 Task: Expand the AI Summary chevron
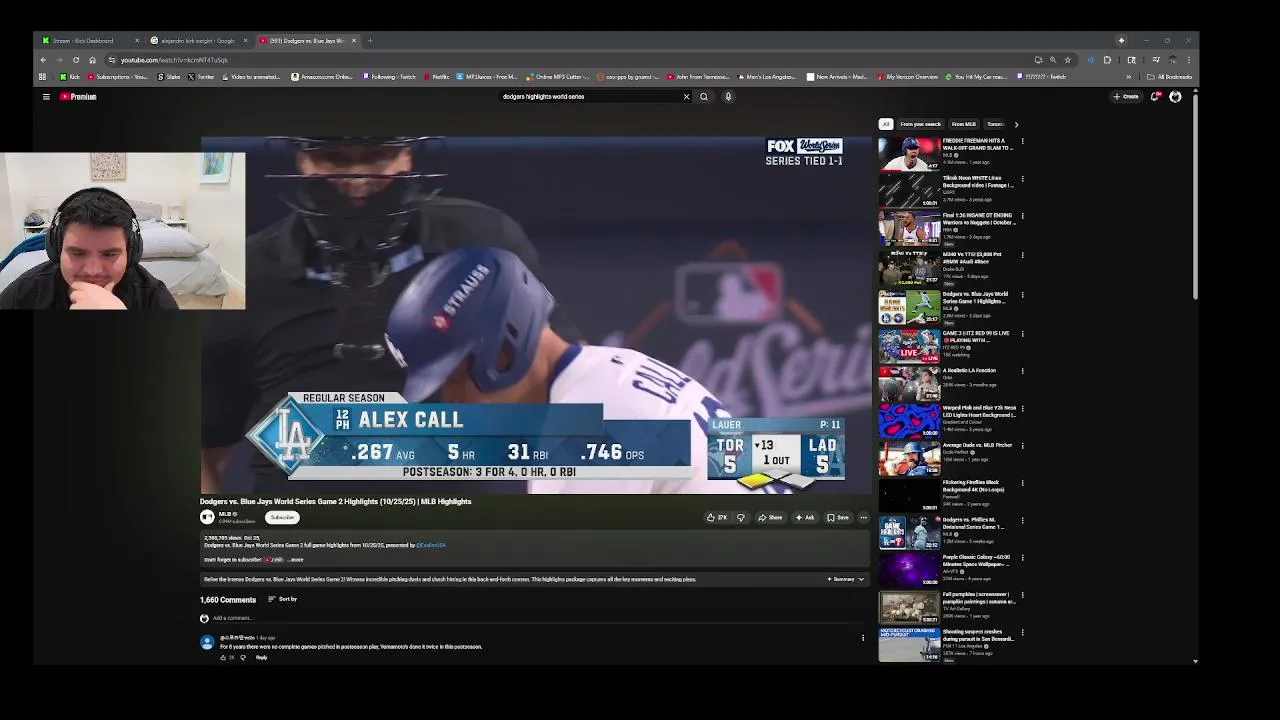tap(861, 579)
